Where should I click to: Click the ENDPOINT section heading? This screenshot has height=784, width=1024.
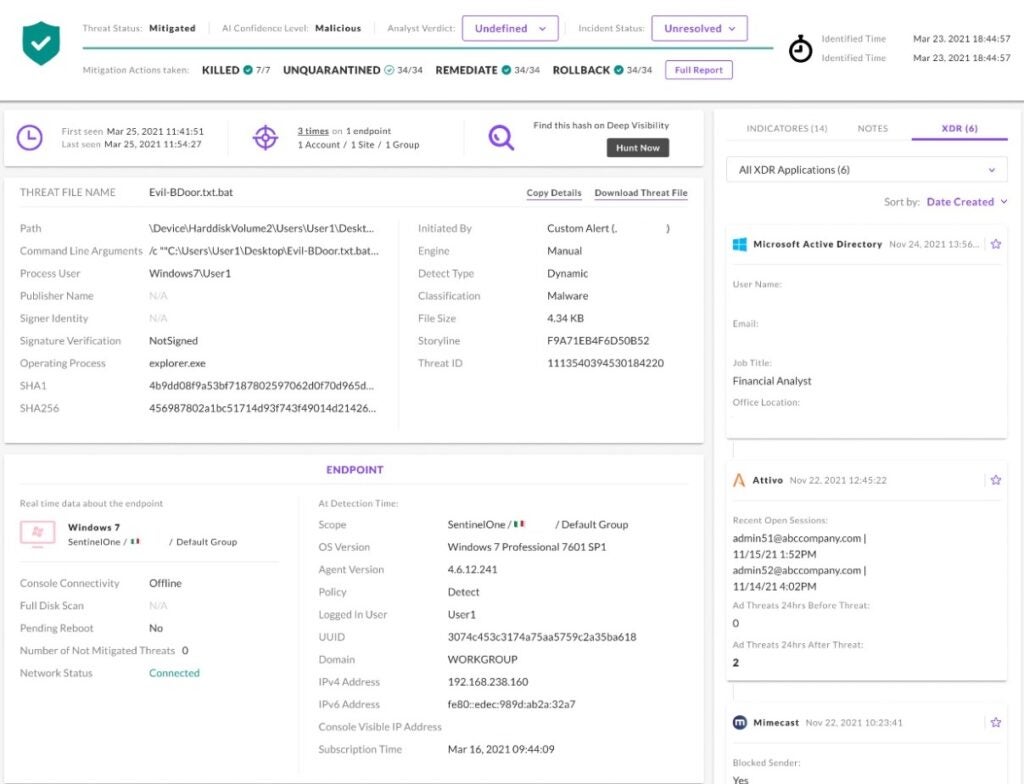[355, 470]
